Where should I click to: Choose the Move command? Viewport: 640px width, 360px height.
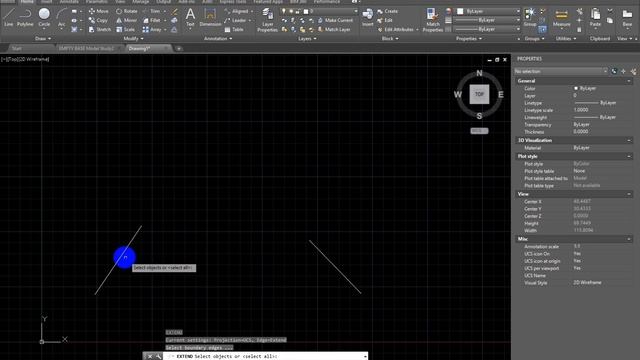pos(99,11)
